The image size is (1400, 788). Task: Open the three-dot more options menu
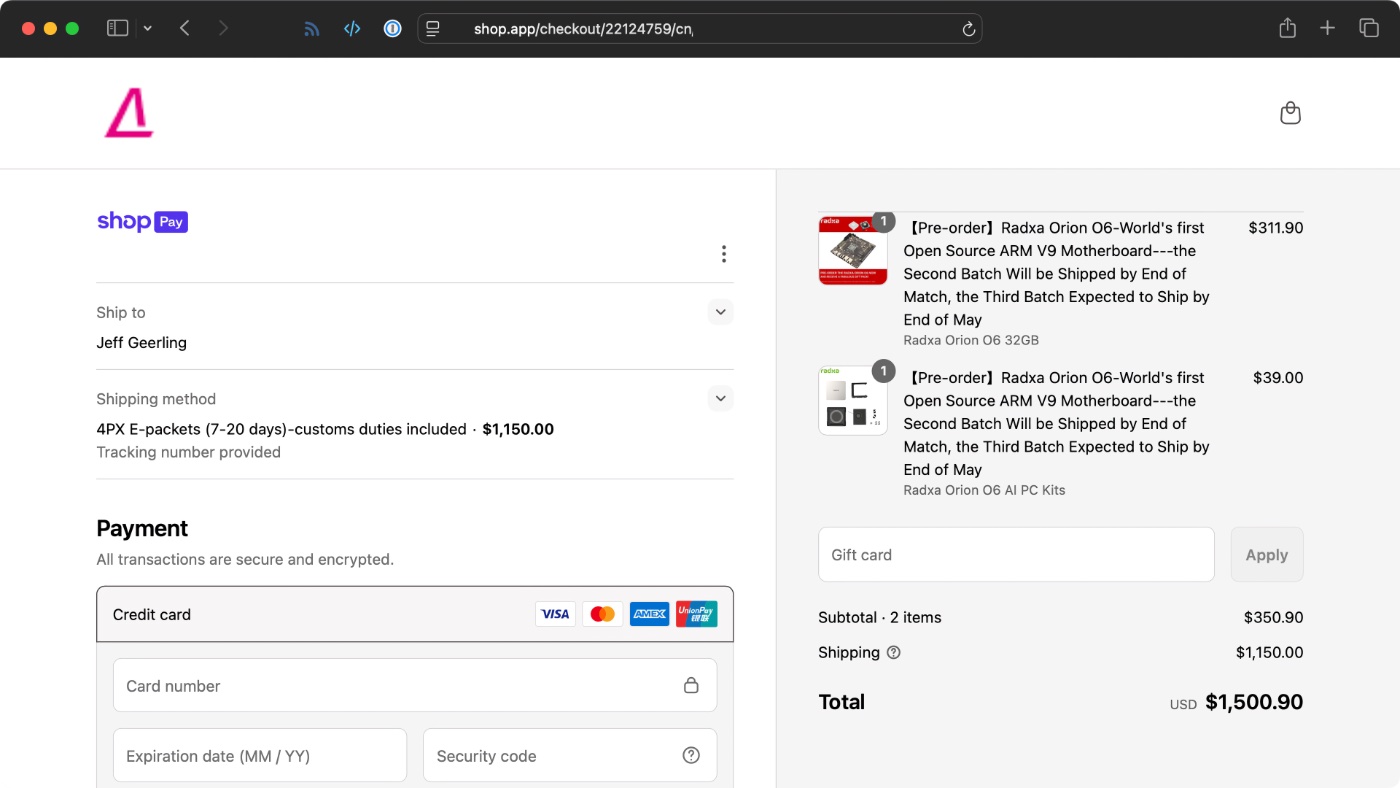tap(724, 254)
